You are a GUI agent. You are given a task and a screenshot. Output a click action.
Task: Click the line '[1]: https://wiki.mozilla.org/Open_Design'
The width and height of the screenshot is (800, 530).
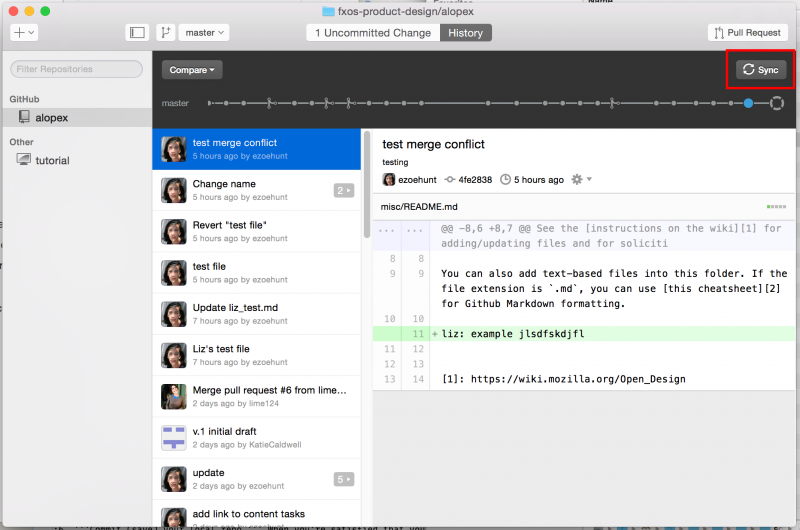pyautogui.click(x=564, y=379)
